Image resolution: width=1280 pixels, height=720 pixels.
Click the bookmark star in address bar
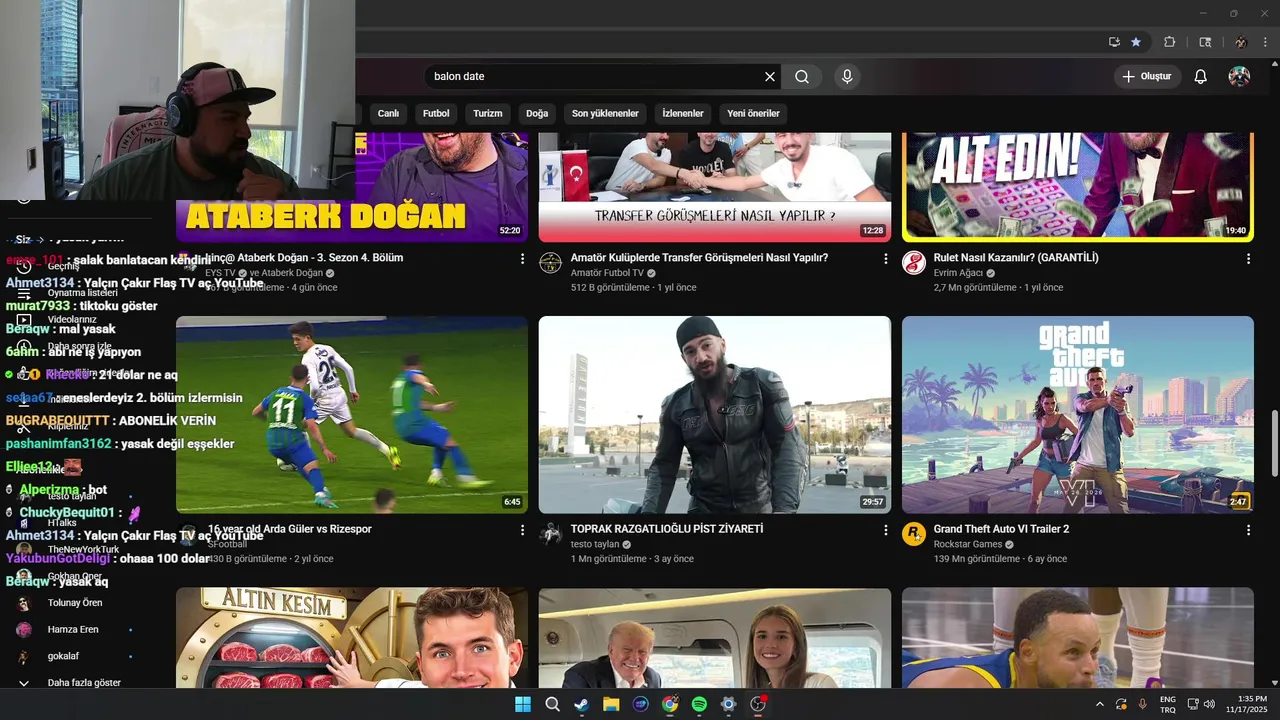[x=1136, y=42]
